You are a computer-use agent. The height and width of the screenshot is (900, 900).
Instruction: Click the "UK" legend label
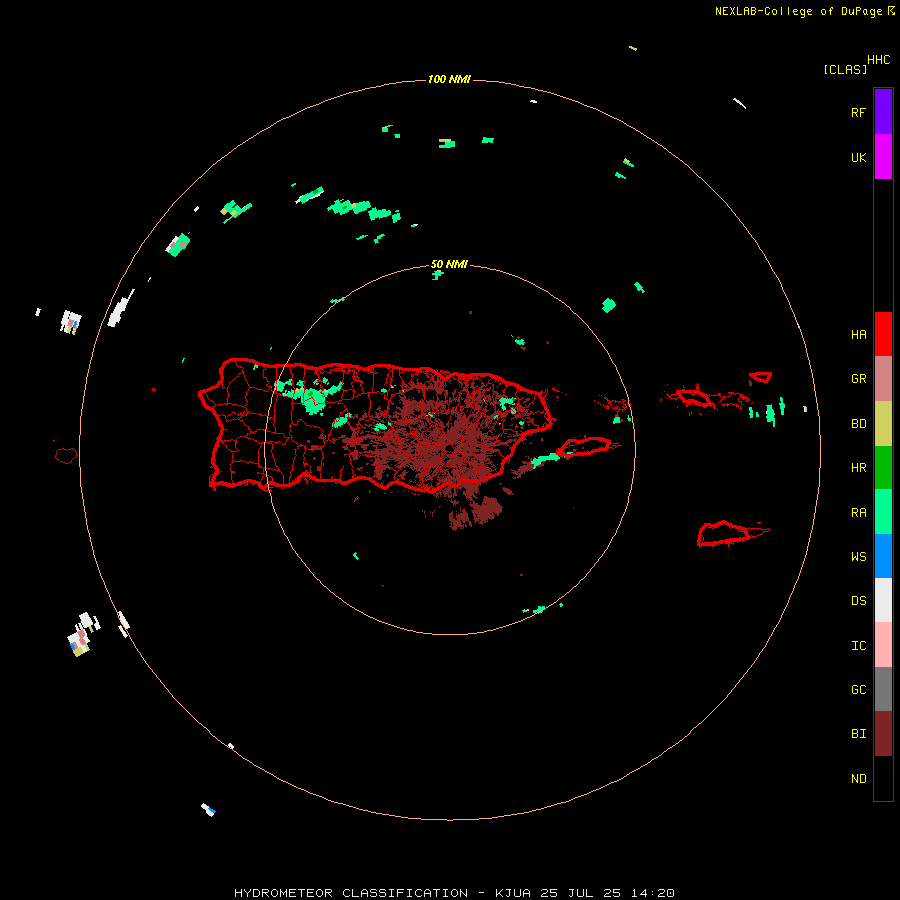pos(859,158)
